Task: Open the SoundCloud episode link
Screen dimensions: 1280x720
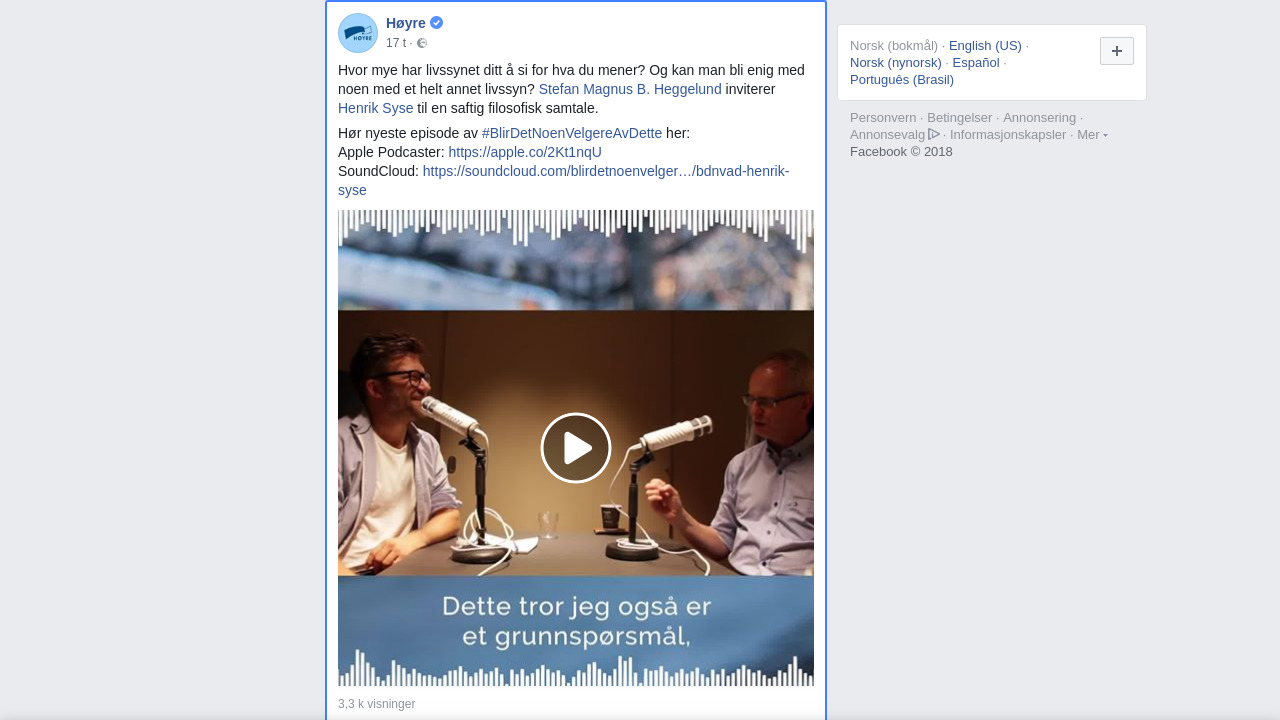Action: point(564,180)
